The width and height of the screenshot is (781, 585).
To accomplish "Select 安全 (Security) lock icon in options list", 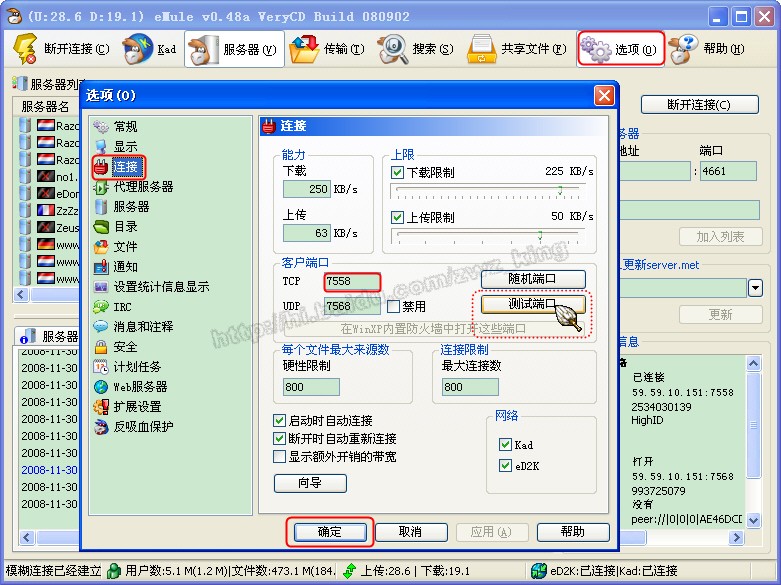I will pyautogui.click(x=101, y=347).
